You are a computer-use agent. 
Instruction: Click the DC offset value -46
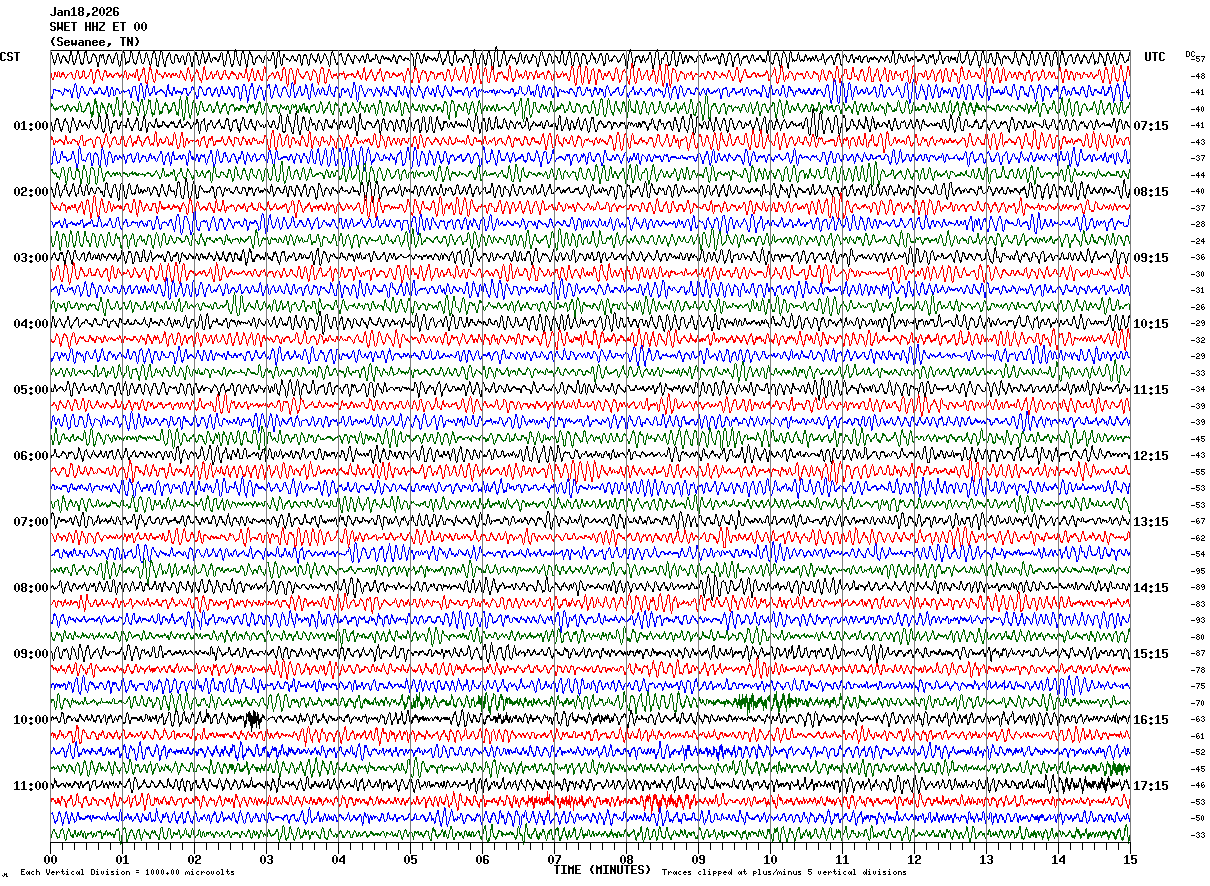point(1198,785)
